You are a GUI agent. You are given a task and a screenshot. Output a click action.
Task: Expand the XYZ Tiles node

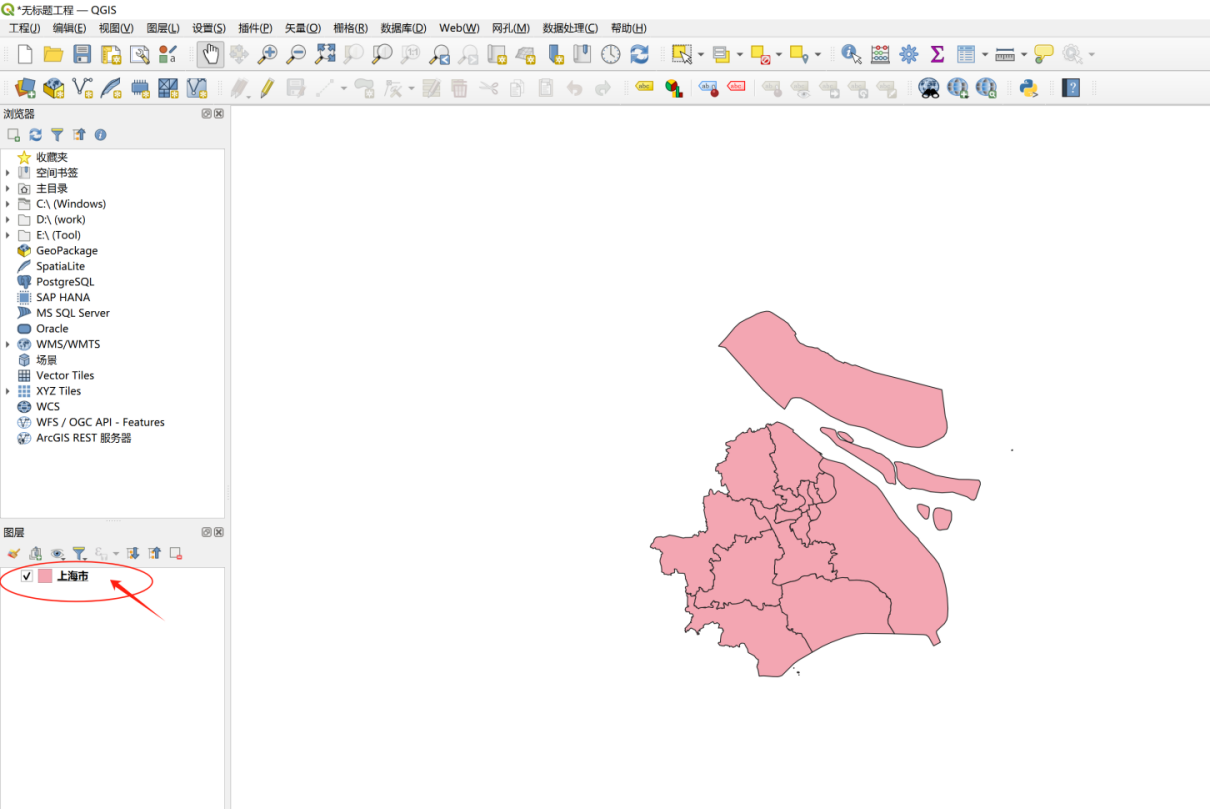[8, 391]
